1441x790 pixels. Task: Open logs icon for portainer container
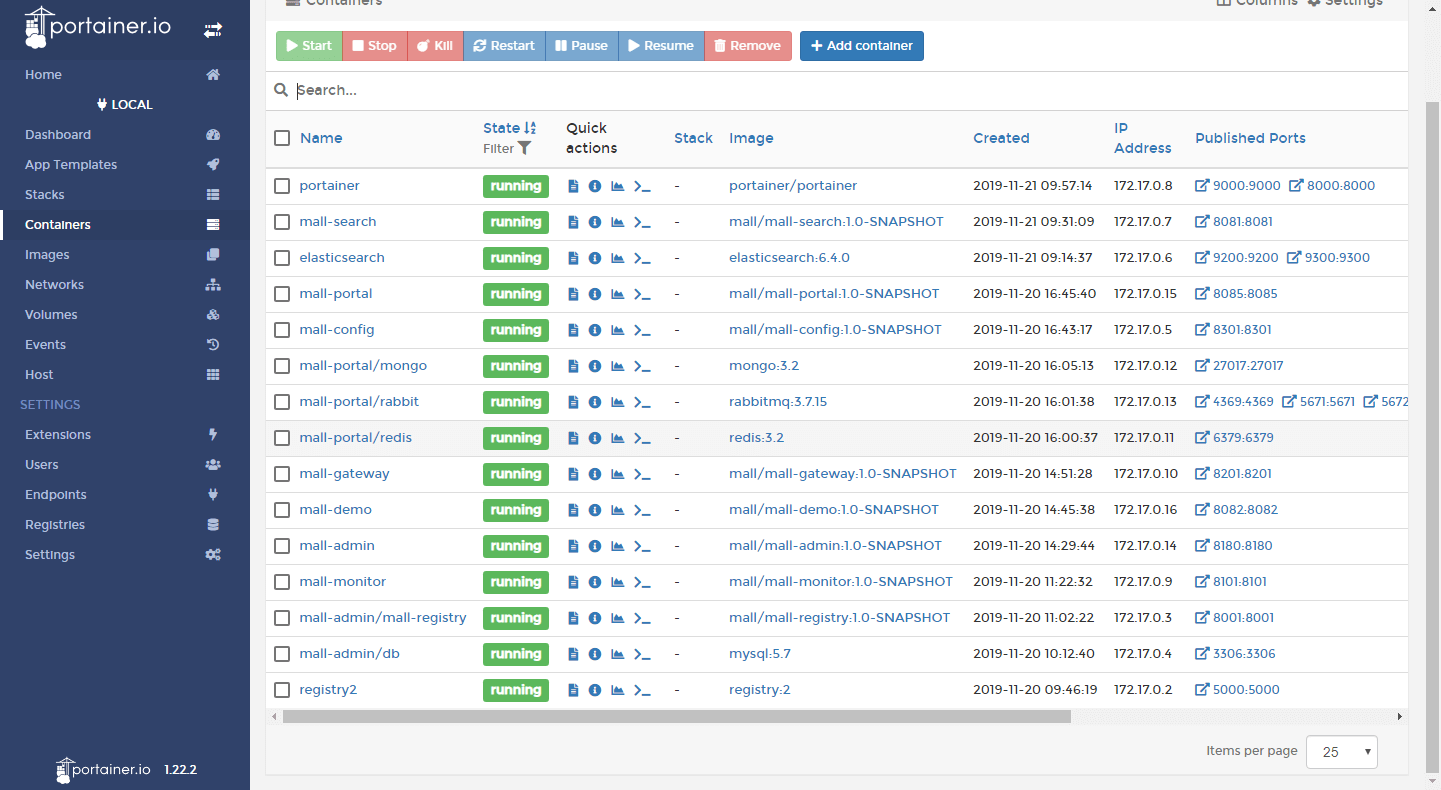pos(573,186)
